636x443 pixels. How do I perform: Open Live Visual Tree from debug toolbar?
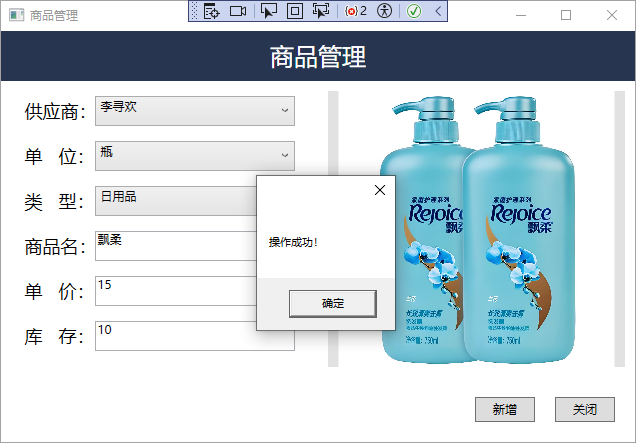(x=211, y=11)
